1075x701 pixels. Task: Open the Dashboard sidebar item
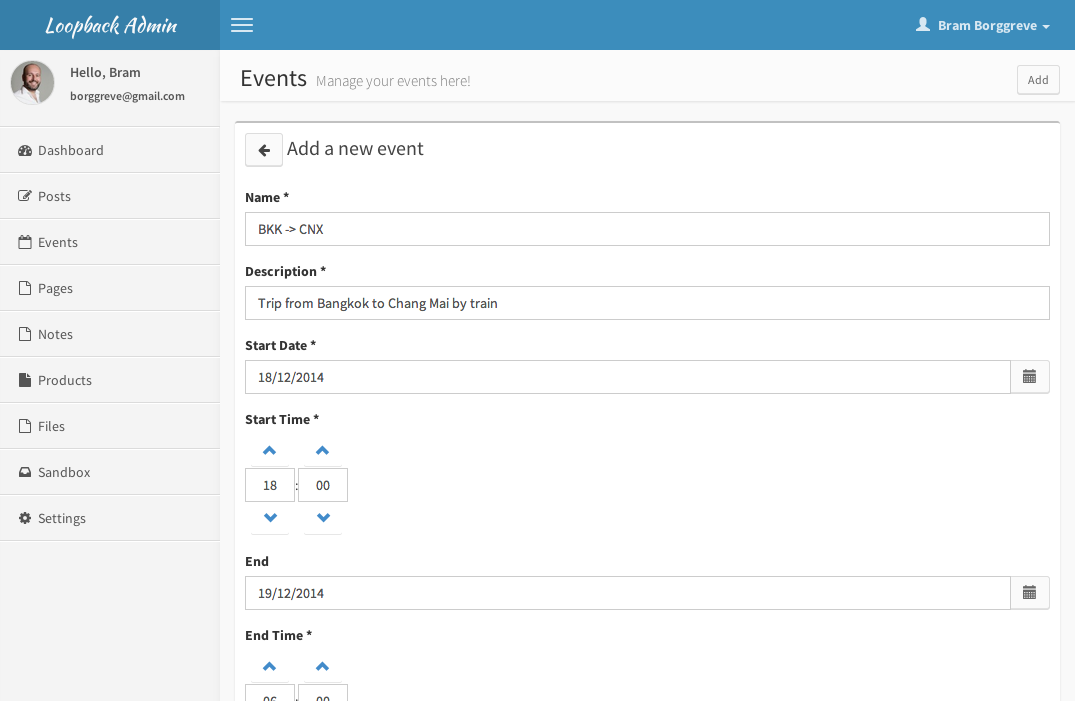[x=70, y=150]
